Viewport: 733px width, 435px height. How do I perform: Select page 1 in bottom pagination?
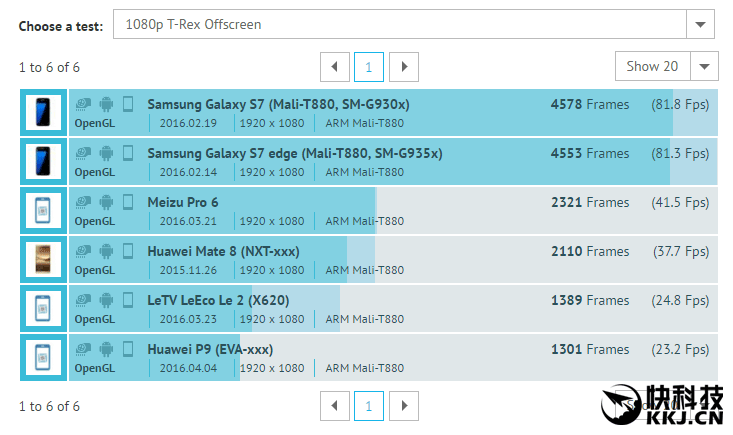click(x=368, y=406)
